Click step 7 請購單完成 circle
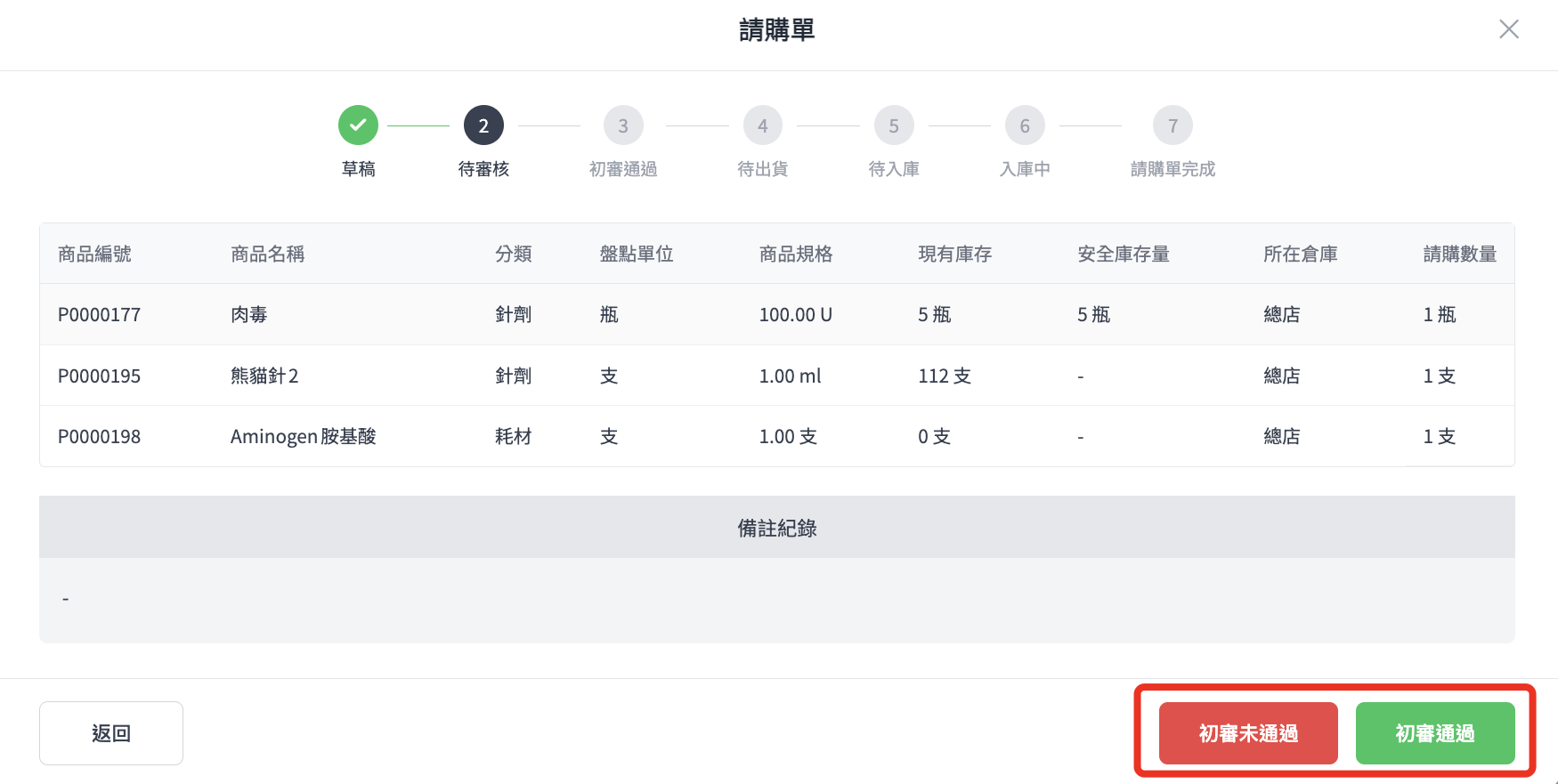 (x=1173, y=125)
